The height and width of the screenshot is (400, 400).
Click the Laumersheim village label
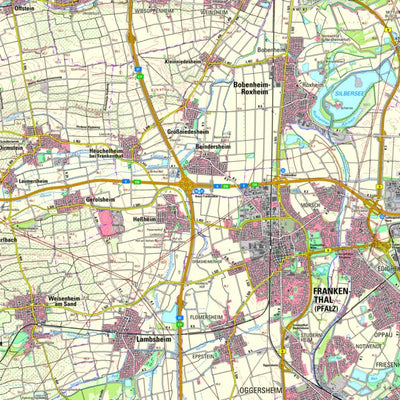click(33, 181)
